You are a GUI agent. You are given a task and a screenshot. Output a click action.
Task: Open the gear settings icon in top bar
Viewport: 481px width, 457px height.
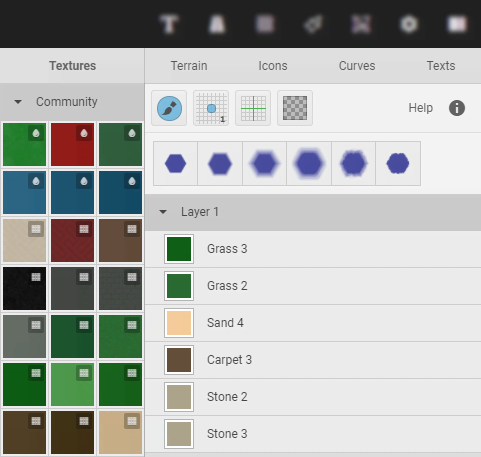409,24
